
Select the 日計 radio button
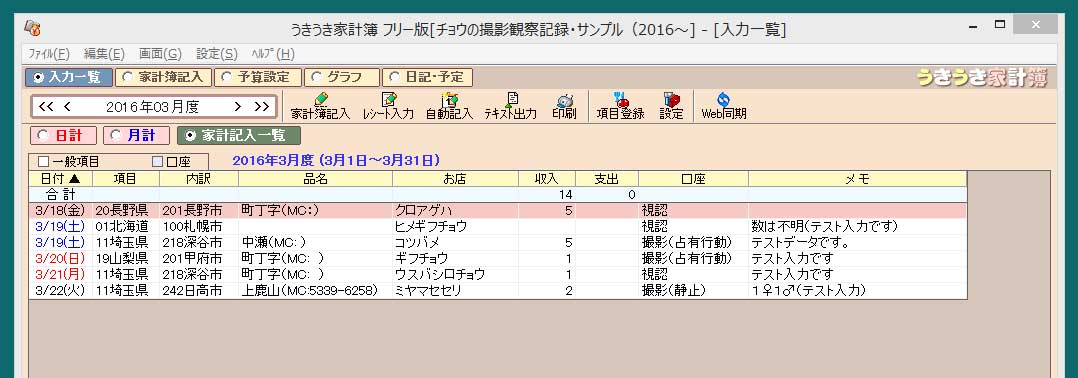point(63,135)
